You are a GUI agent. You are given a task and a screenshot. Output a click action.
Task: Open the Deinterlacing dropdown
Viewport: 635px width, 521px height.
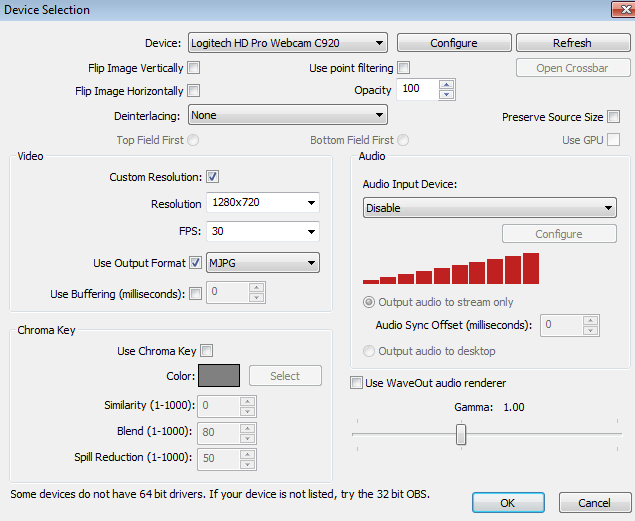pyautogui.click(x=288, y=115)
